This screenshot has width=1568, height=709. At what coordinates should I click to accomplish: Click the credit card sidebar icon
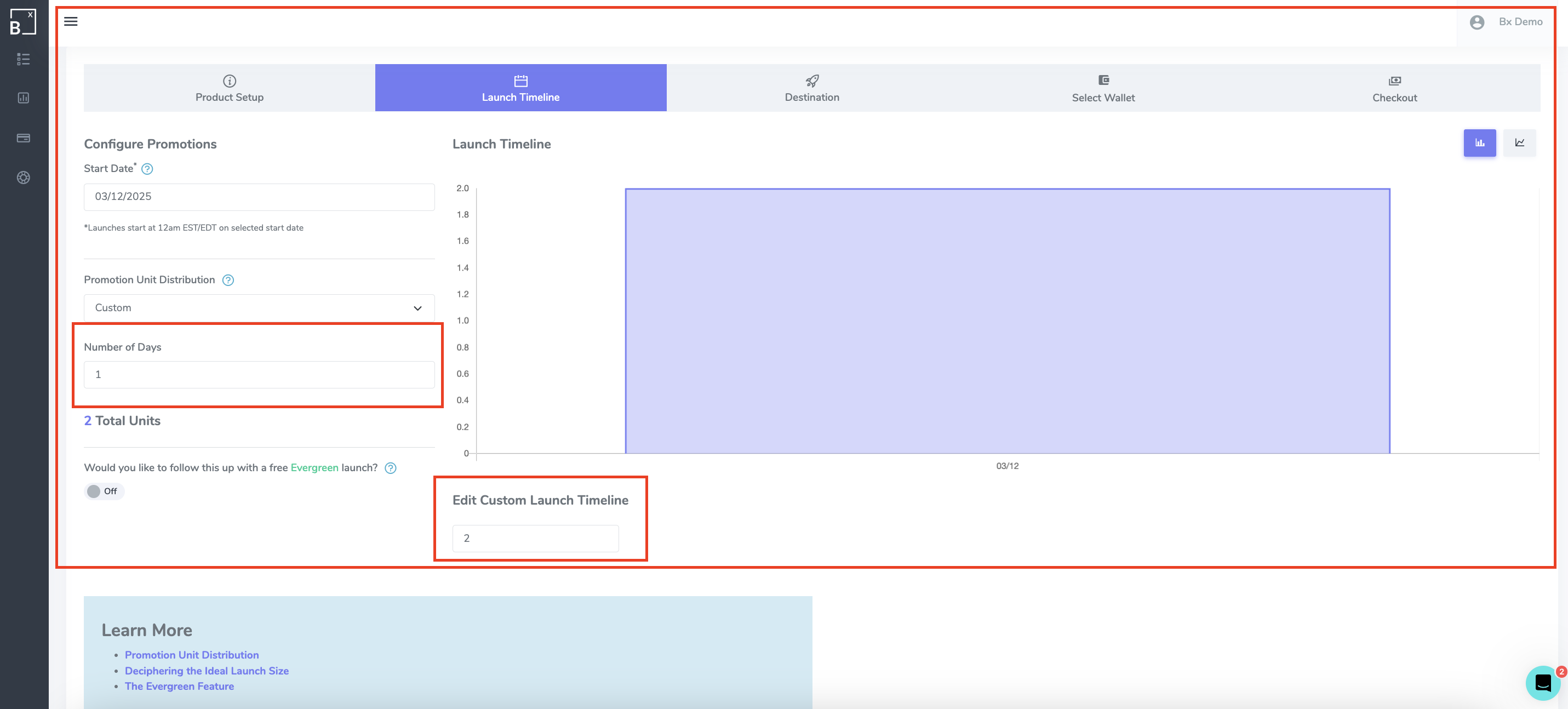tap(23, 138)
